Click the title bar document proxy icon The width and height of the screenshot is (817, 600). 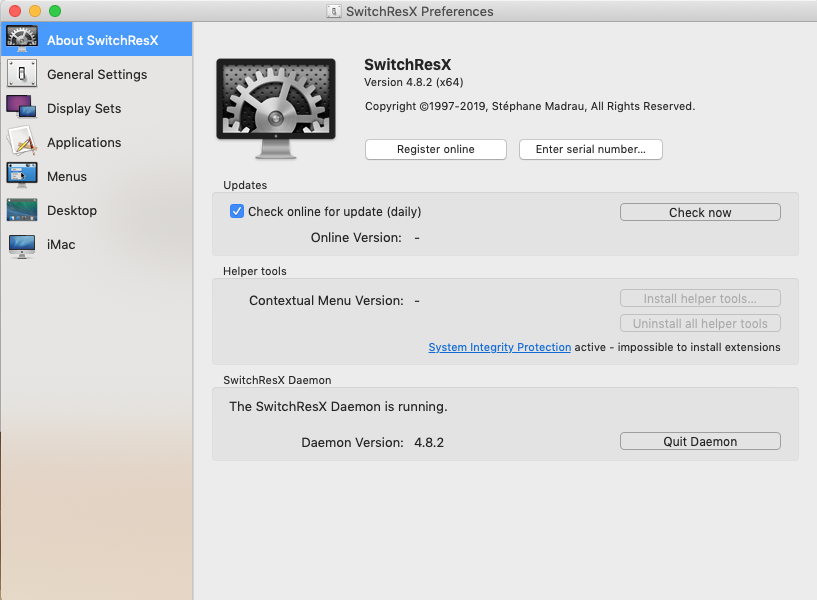click(334, 11)
